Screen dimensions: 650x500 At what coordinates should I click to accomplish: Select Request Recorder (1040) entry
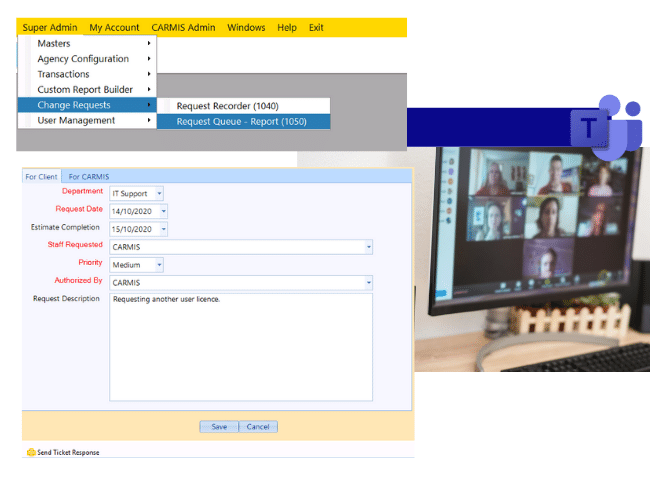click(227, 106)
